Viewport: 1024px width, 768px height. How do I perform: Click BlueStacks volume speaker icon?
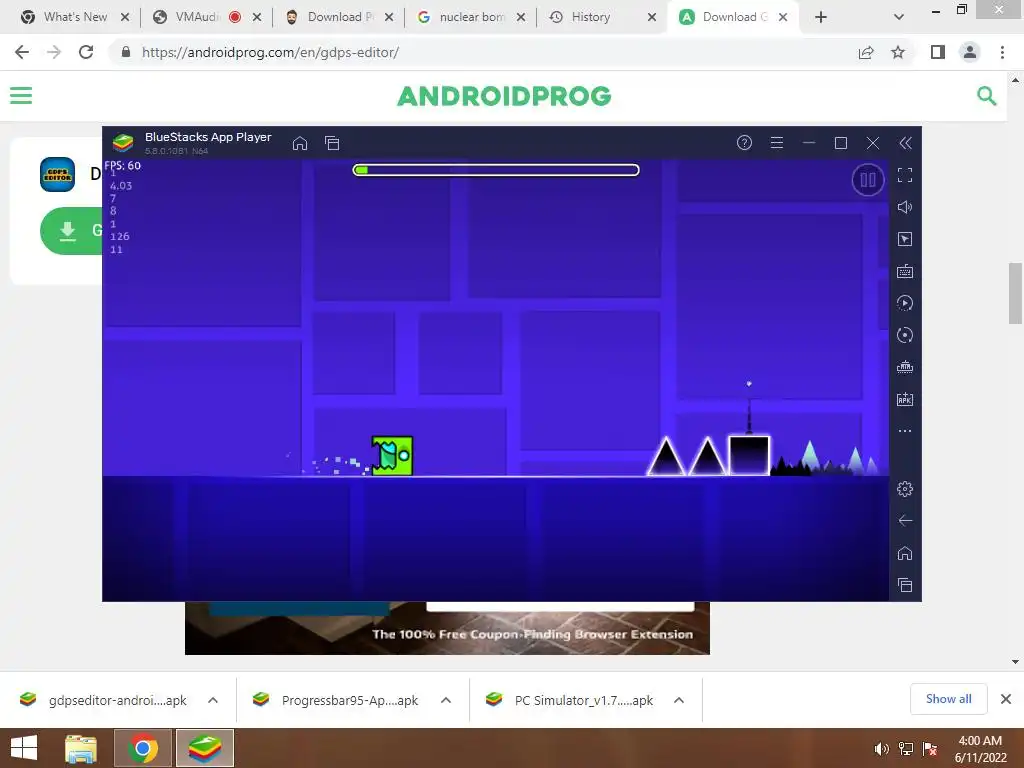point(905,207)
